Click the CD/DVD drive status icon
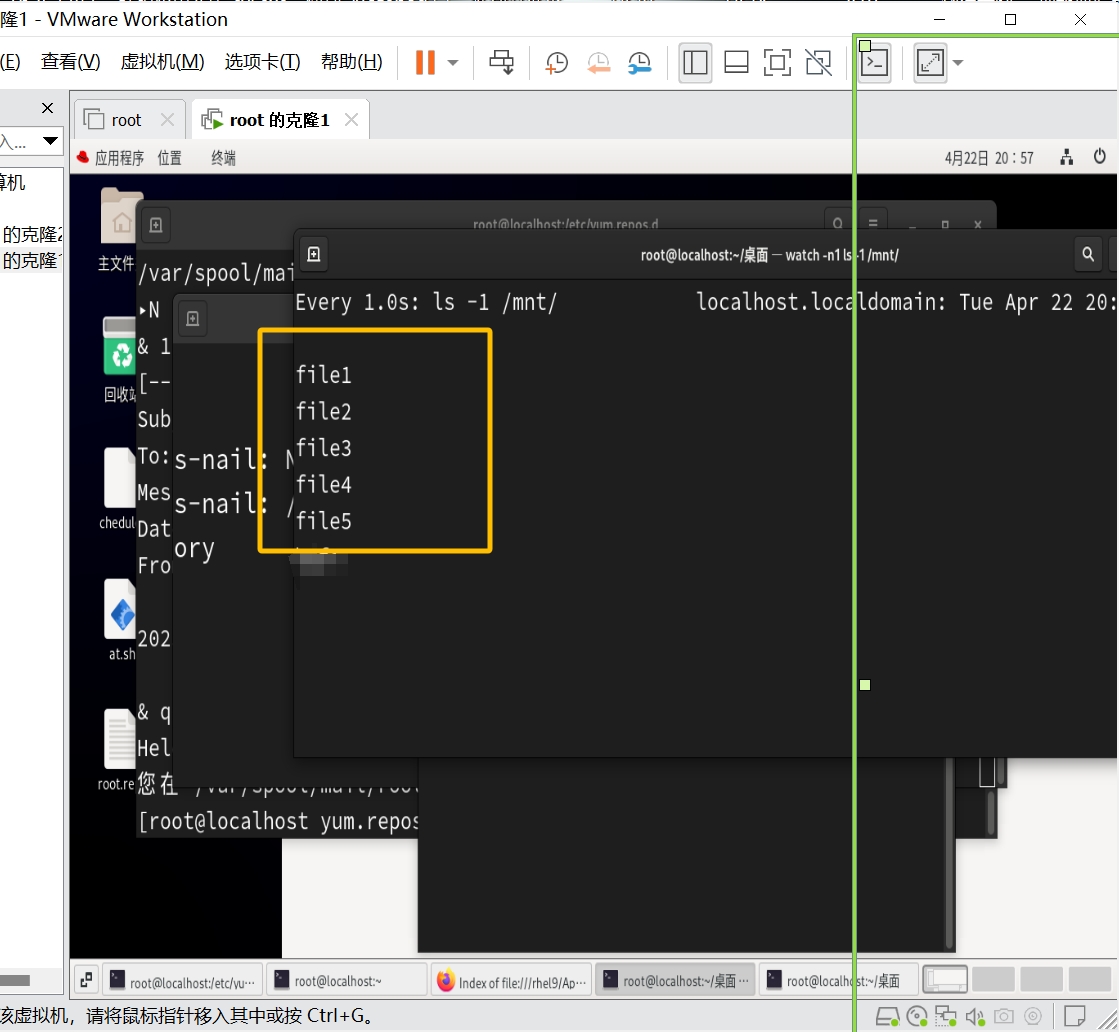The width and height of the screenshot is (1119, 1032). [916, 1016]
